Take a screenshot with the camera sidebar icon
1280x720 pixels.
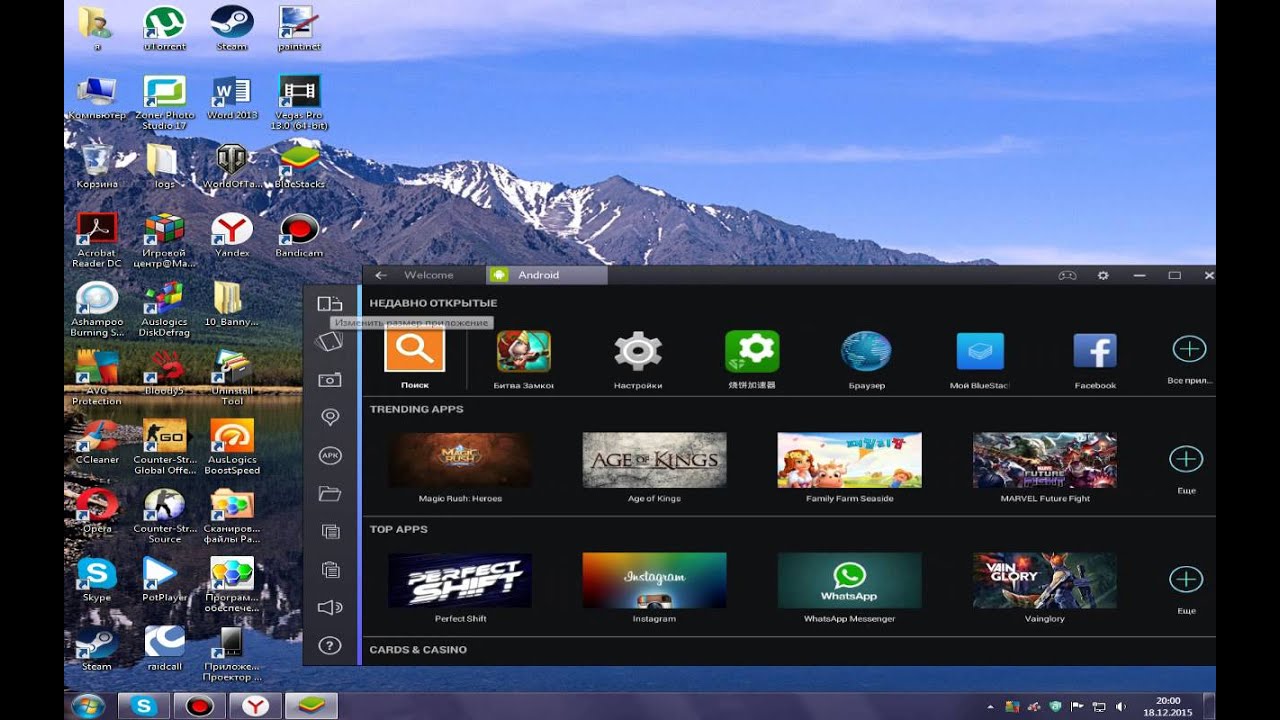[330, 380]
